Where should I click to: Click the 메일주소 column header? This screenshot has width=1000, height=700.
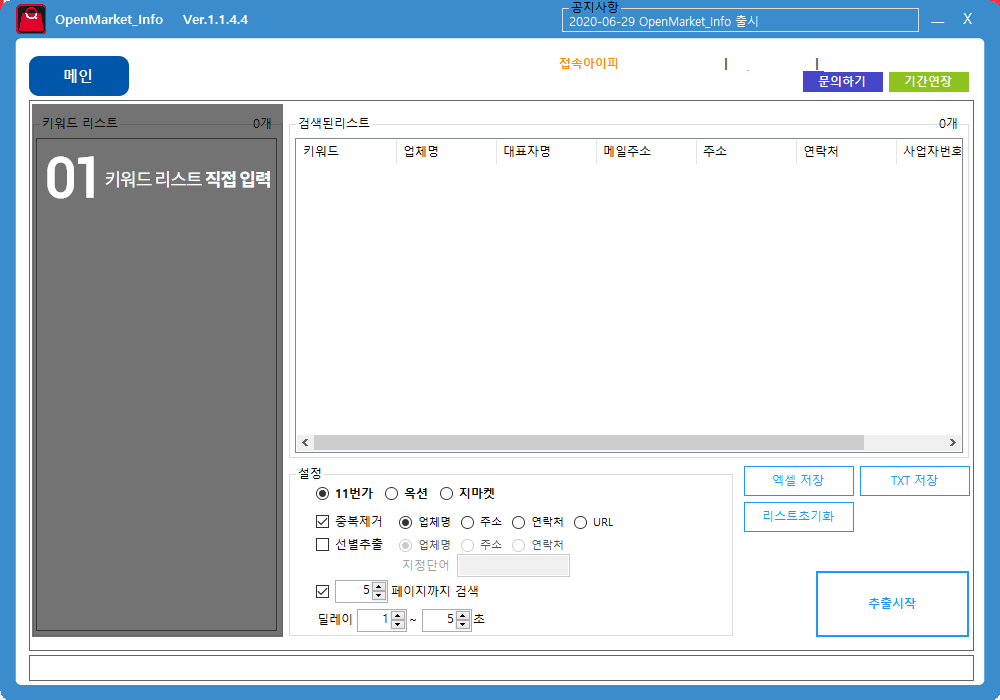click(x=646, y=152)
